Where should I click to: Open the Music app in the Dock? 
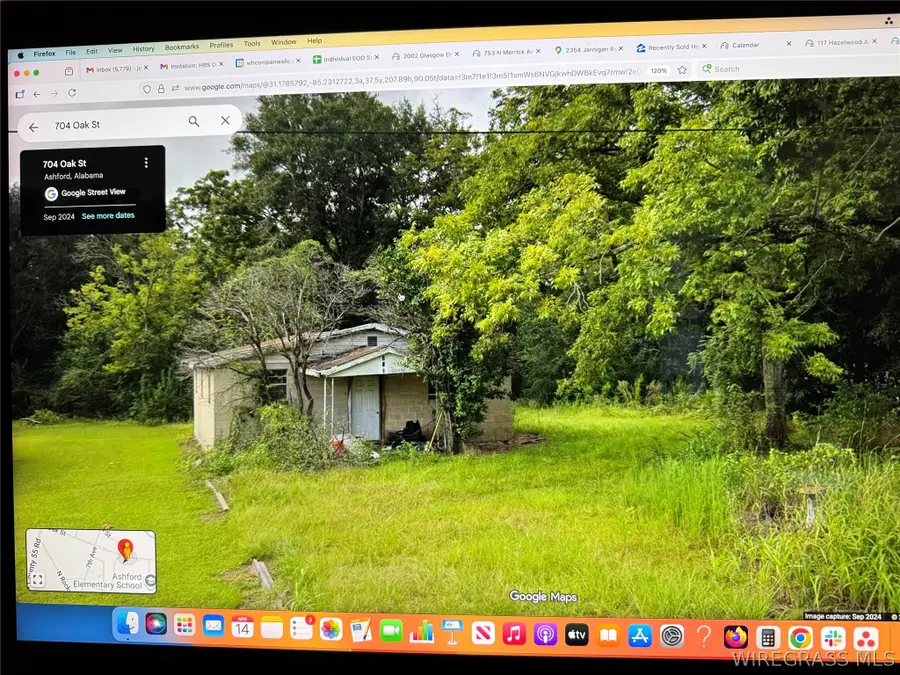pos(514,634)
